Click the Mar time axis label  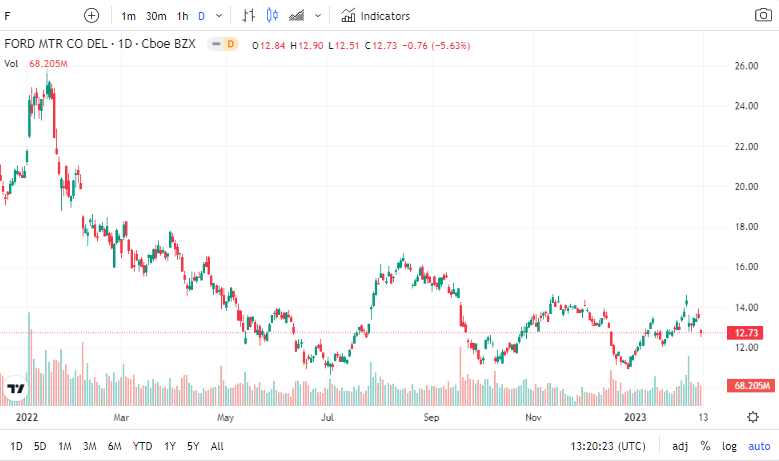(x=121, y=417)
